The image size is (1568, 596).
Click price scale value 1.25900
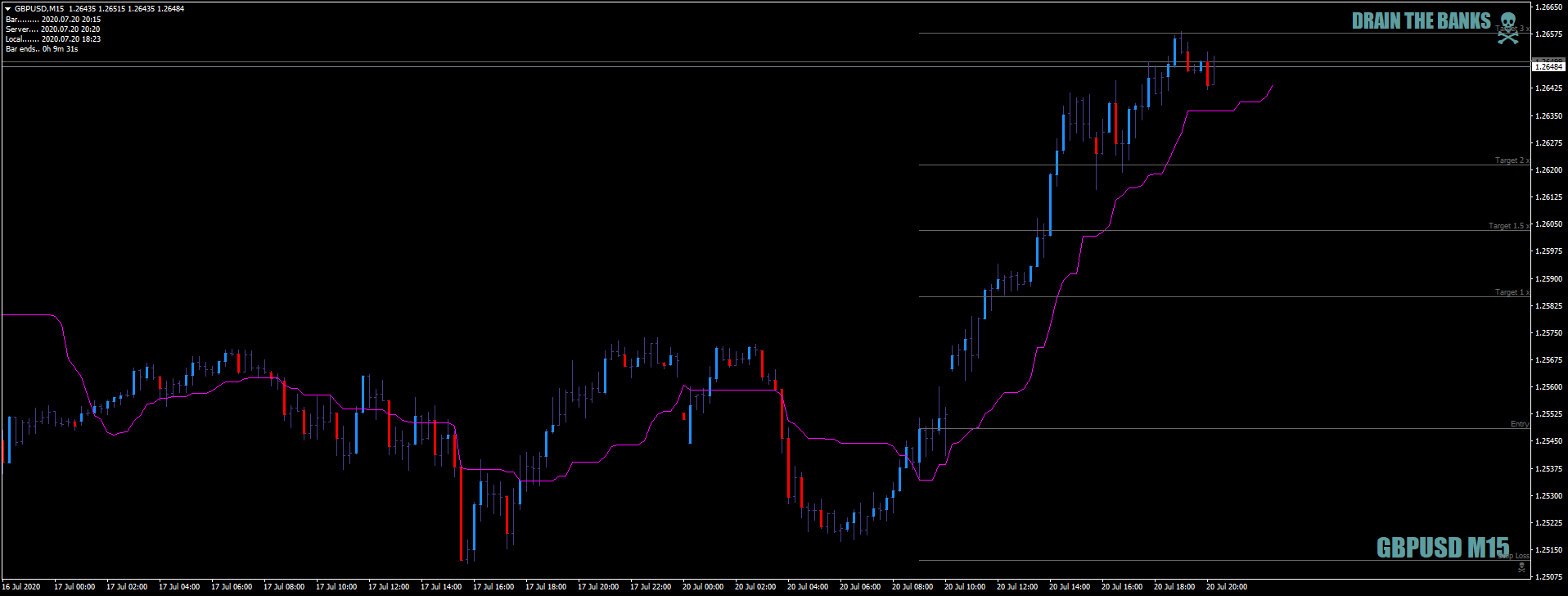click(1549, 279)
